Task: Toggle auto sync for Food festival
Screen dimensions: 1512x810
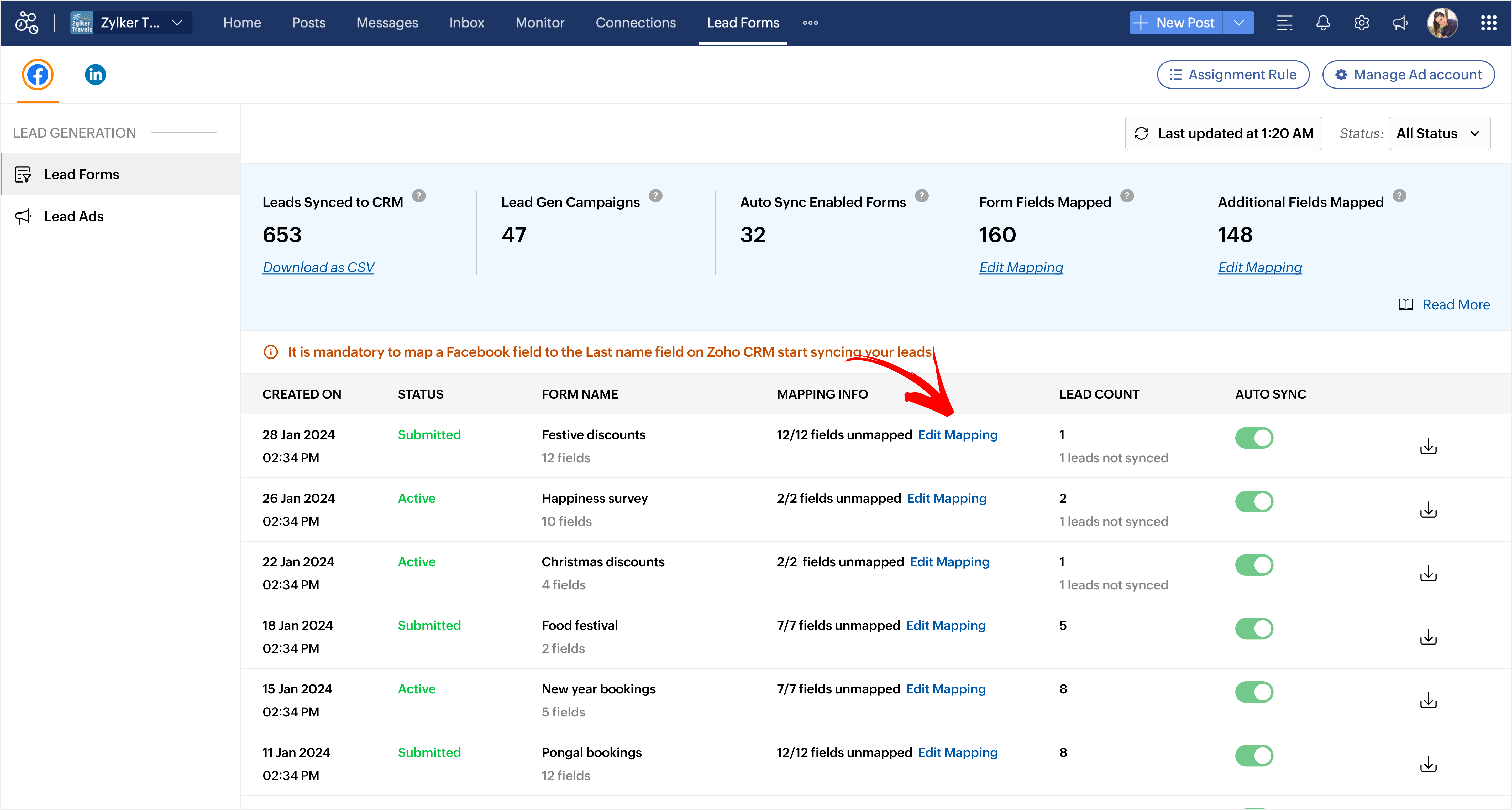Action: point(1254,628)
